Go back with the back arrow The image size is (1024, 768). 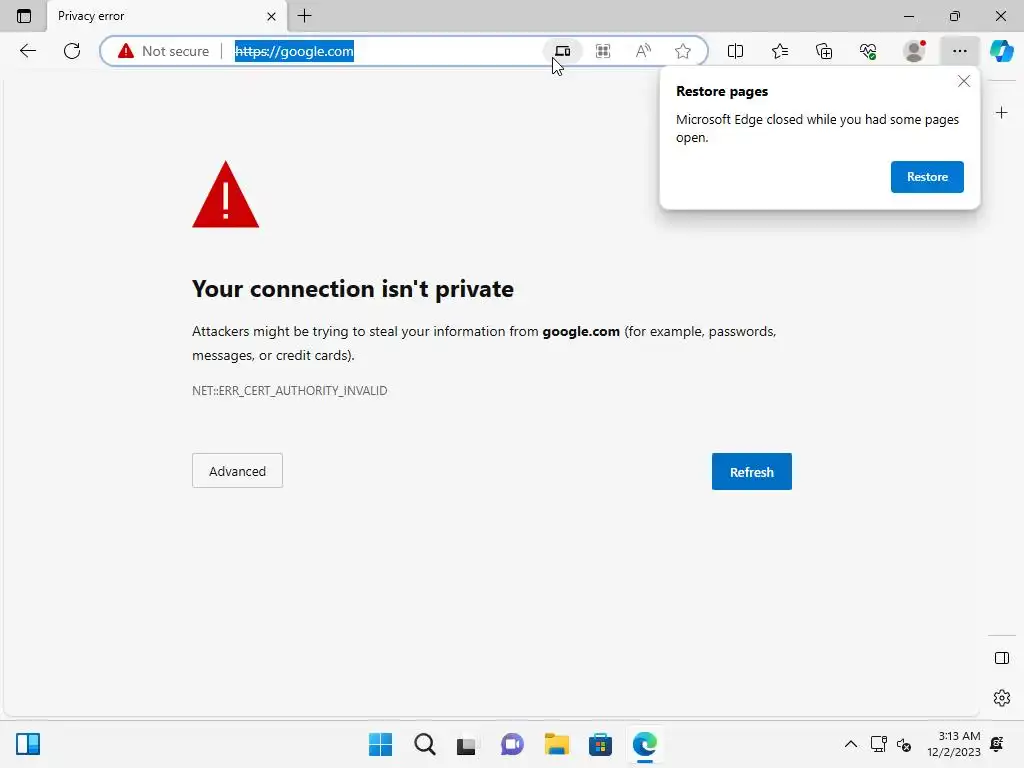[27, 51]
